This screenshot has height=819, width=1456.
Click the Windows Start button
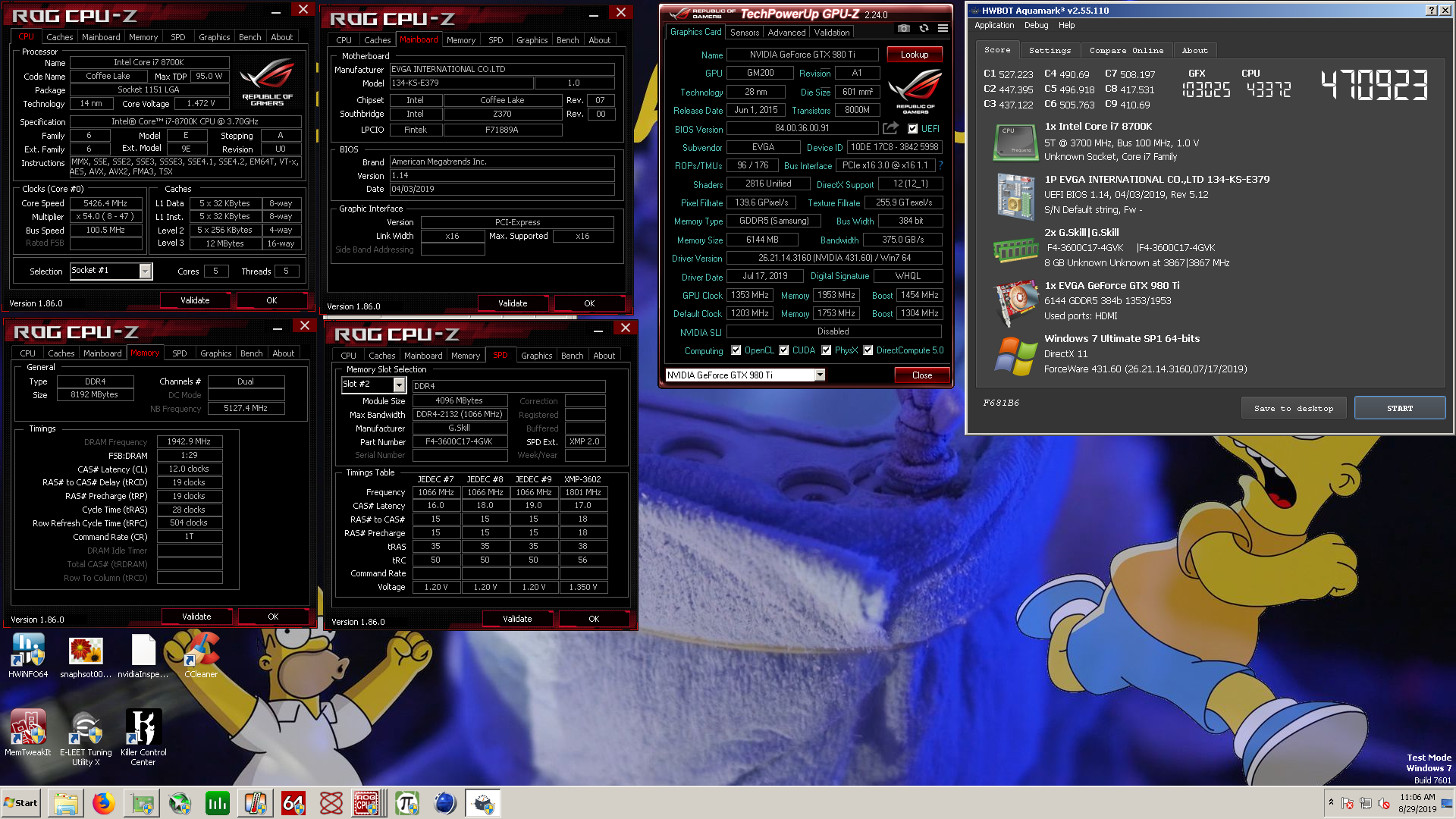click(x=21, y=803)
